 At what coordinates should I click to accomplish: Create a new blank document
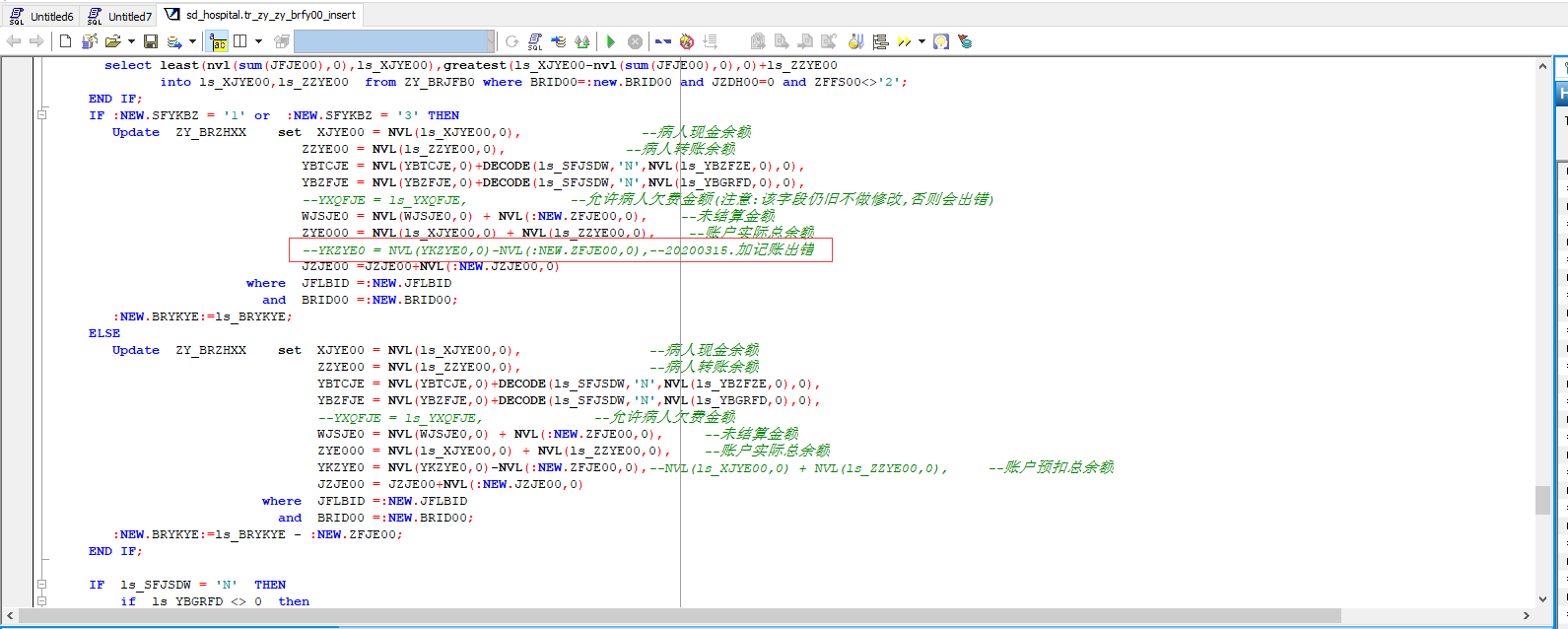(65, 41)
